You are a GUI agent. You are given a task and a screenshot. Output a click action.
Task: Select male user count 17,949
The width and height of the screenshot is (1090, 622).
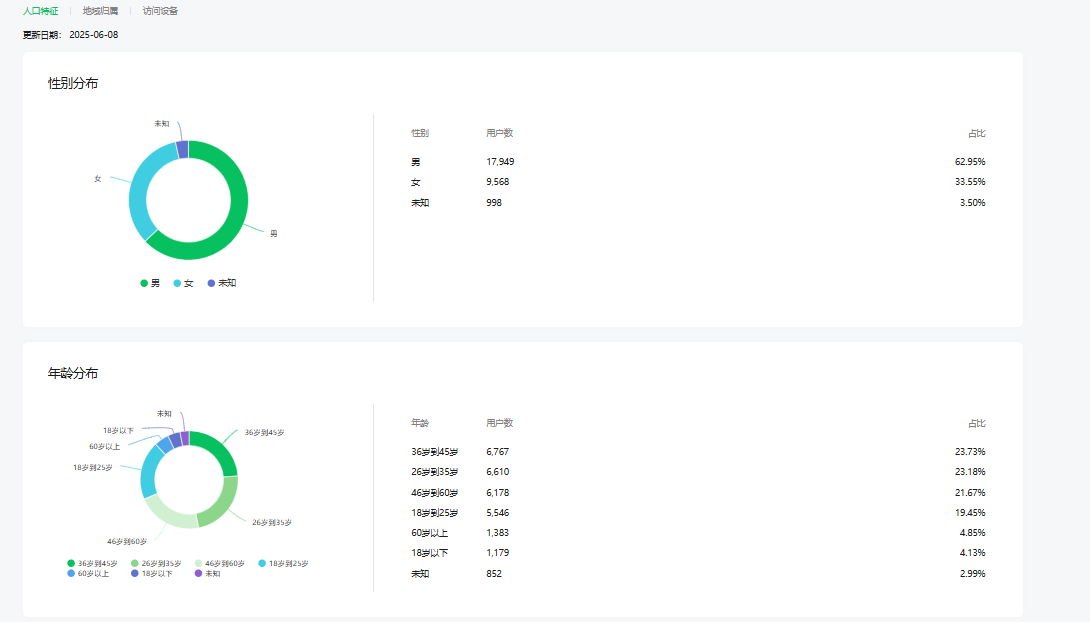click(500, 162)
